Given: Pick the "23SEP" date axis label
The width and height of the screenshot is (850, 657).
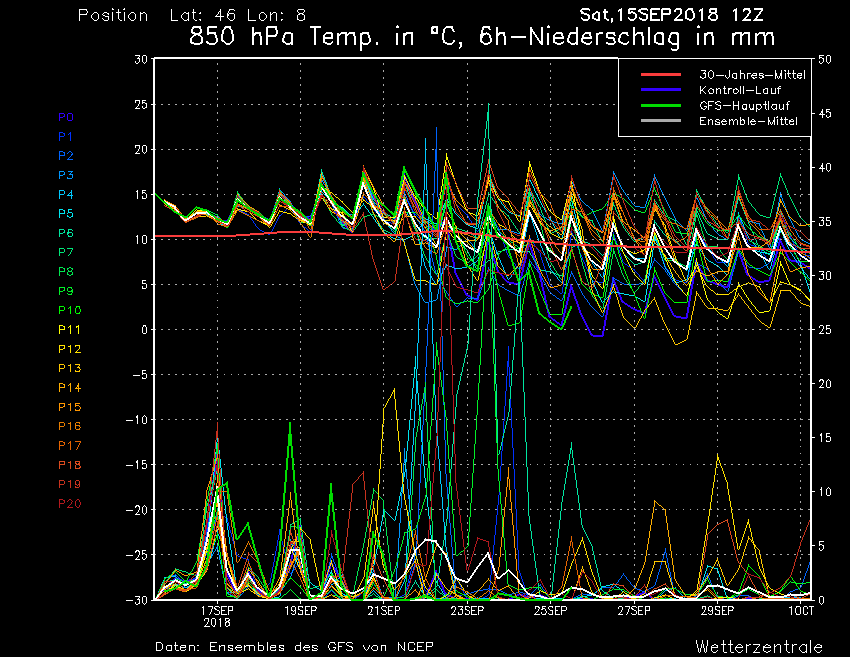Looking at the screenshot, I should pos(467,610).
